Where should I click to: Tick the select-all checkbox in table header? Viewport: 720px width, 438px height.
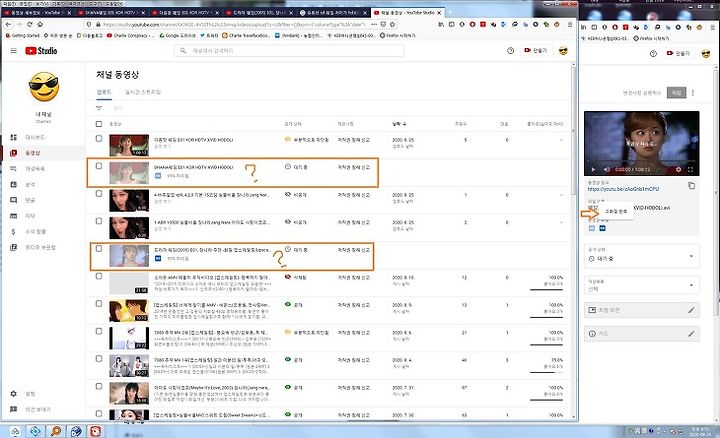(99, 124)
